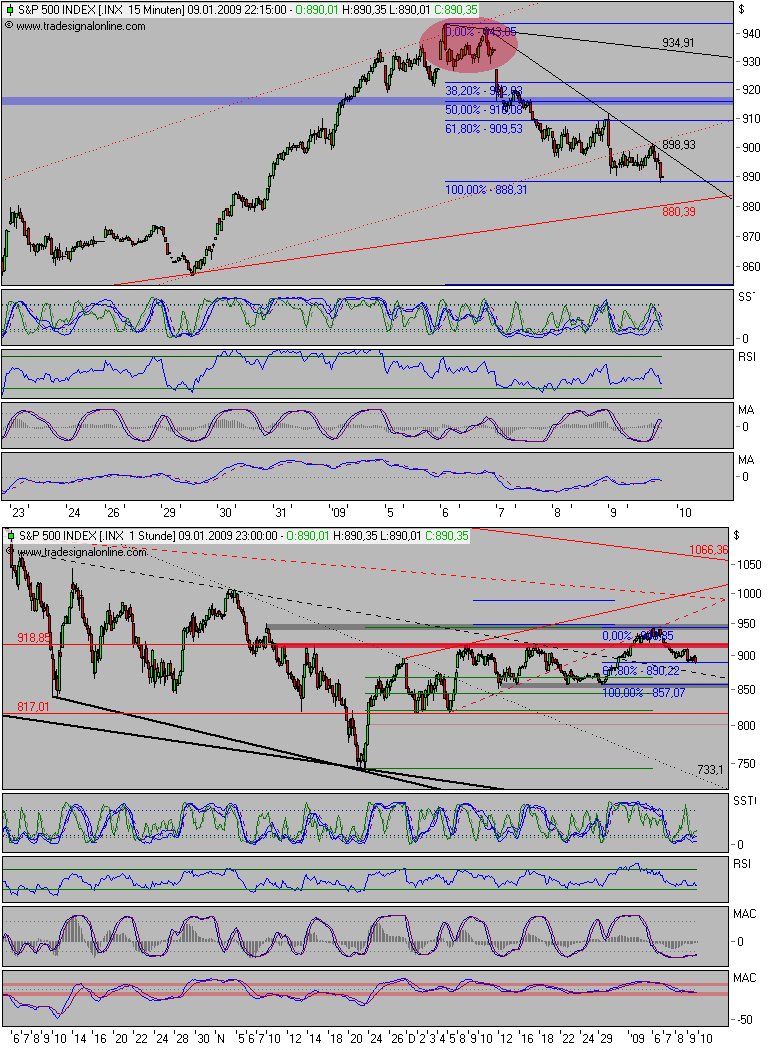Click the copyright symbol in the upper chart
The height and width of the screenshot is (1058, 769).
pyautogui.click(x=9, y=26)
